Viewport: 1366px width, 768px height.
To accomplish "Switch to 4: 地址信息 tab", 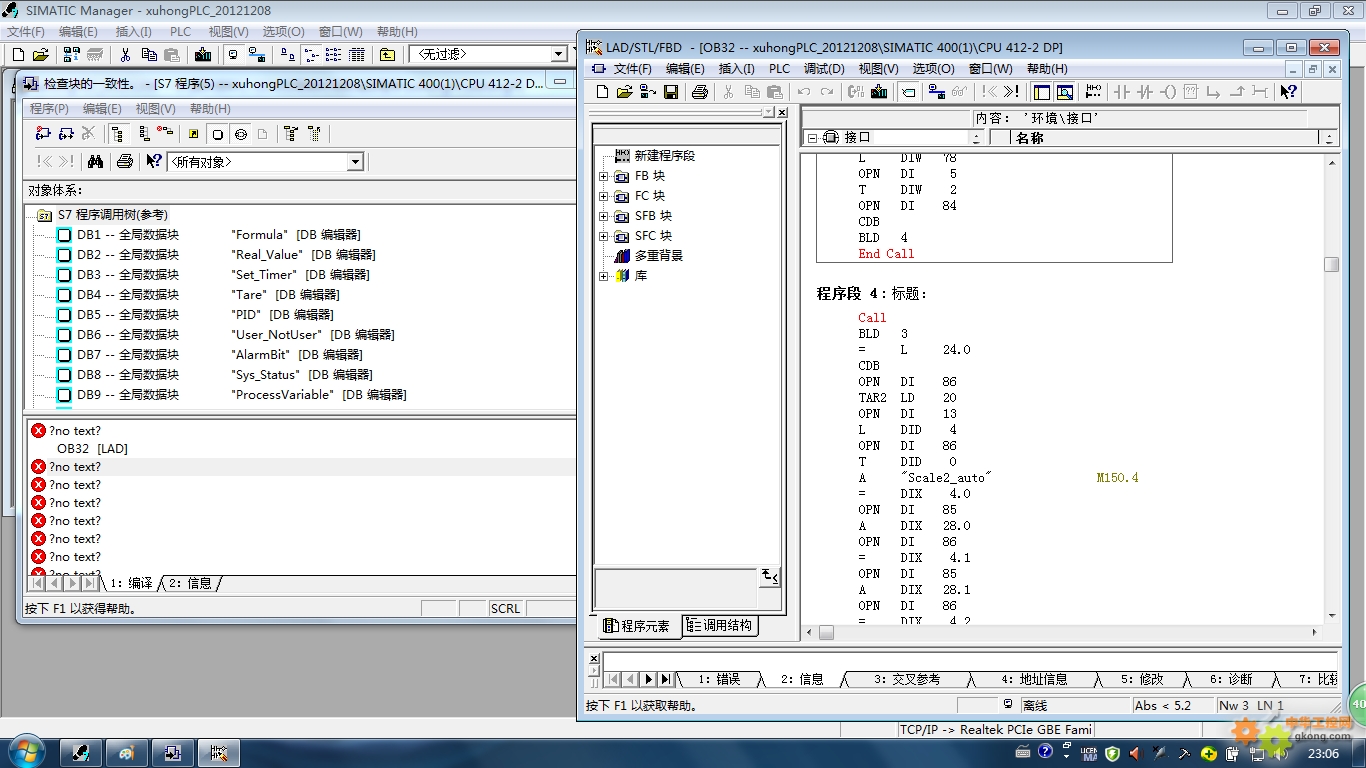I will pos(1033,679).
